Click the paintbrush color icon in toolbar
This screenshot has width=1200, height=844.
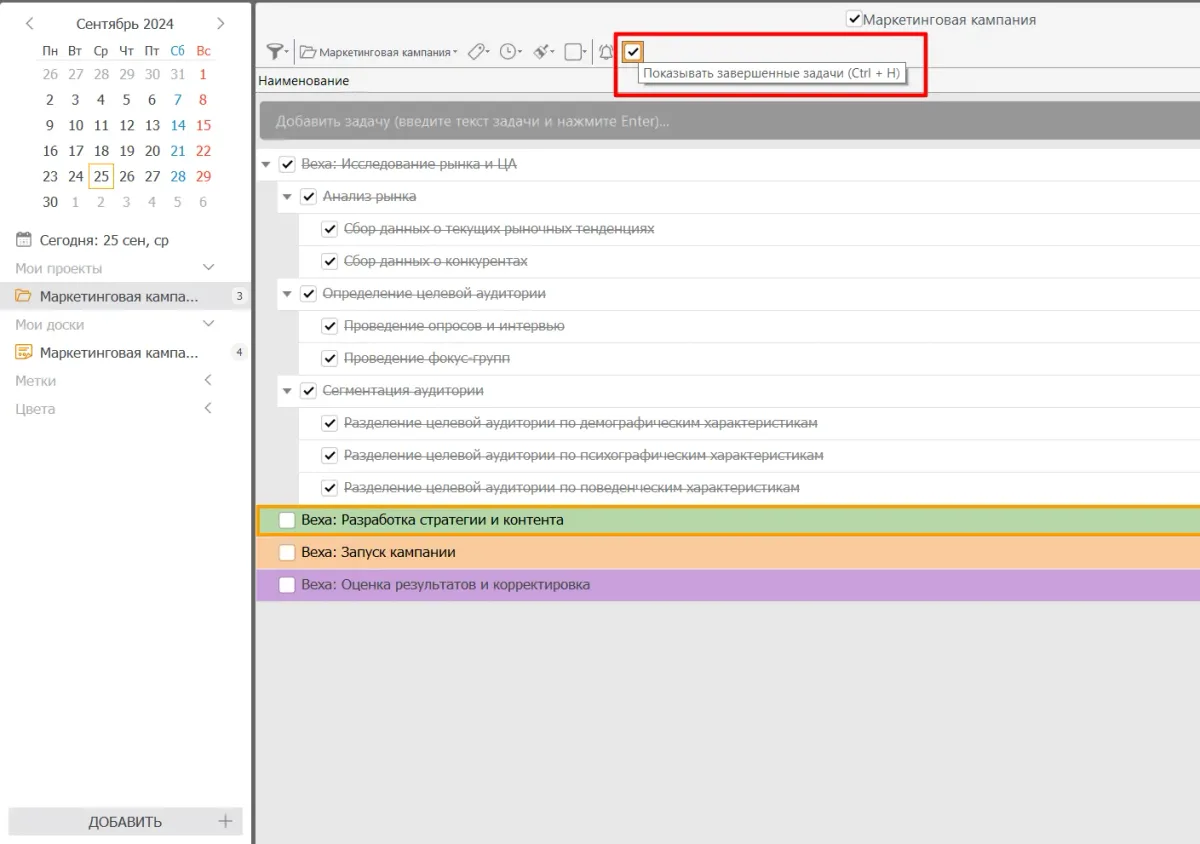coord(542,52)
